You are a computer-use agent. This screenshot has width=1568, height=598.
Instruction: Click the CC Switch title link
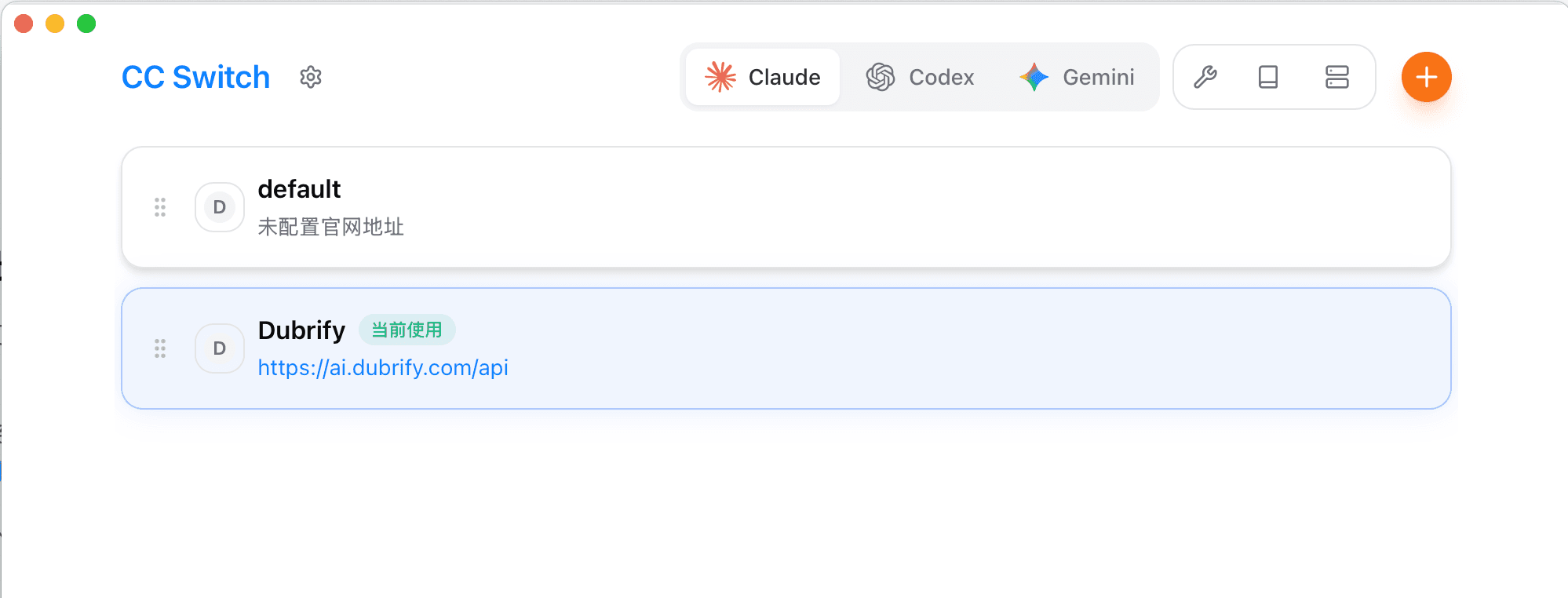(x=195, y=77)
